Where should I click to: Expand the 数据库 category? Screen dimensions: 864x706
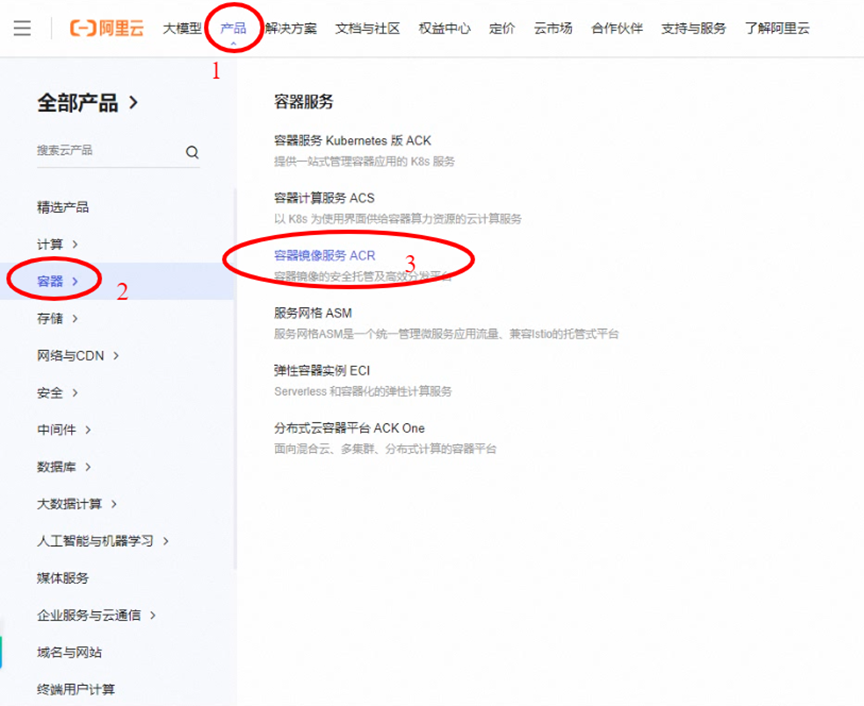(64, 467)
